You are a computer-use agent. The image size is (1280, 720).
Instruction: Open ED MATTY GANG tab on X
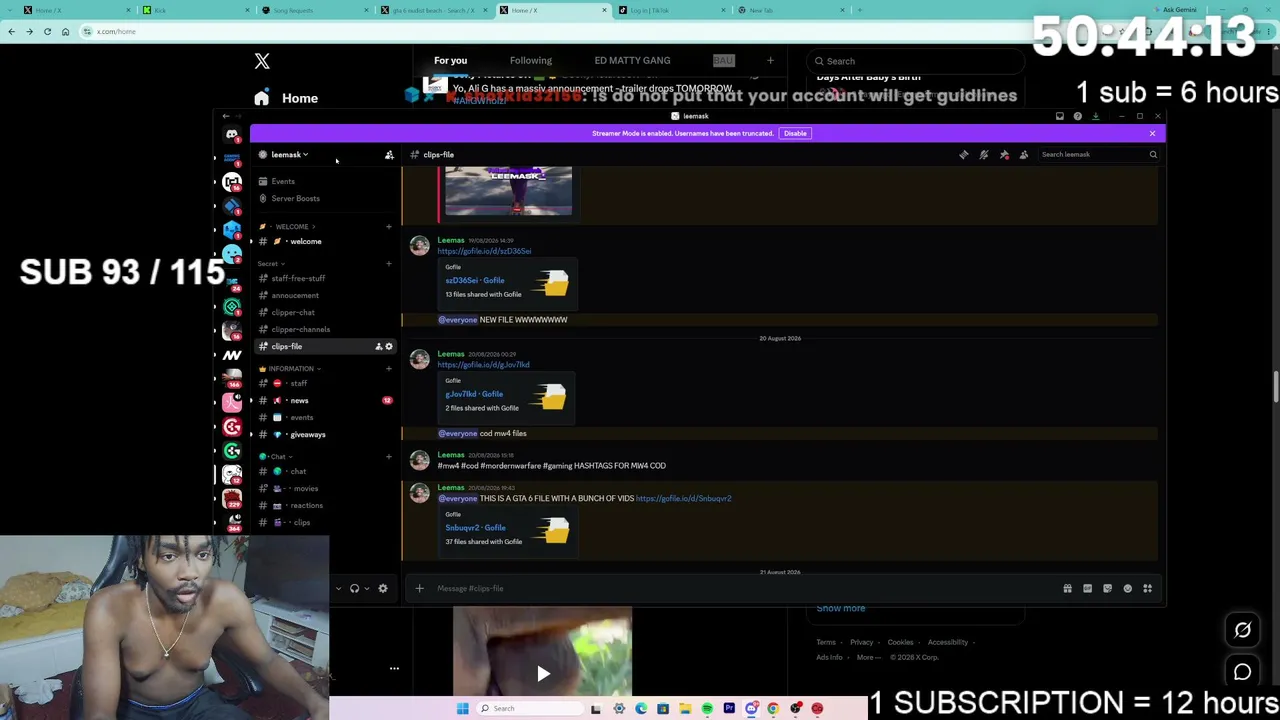click(632, 61)
